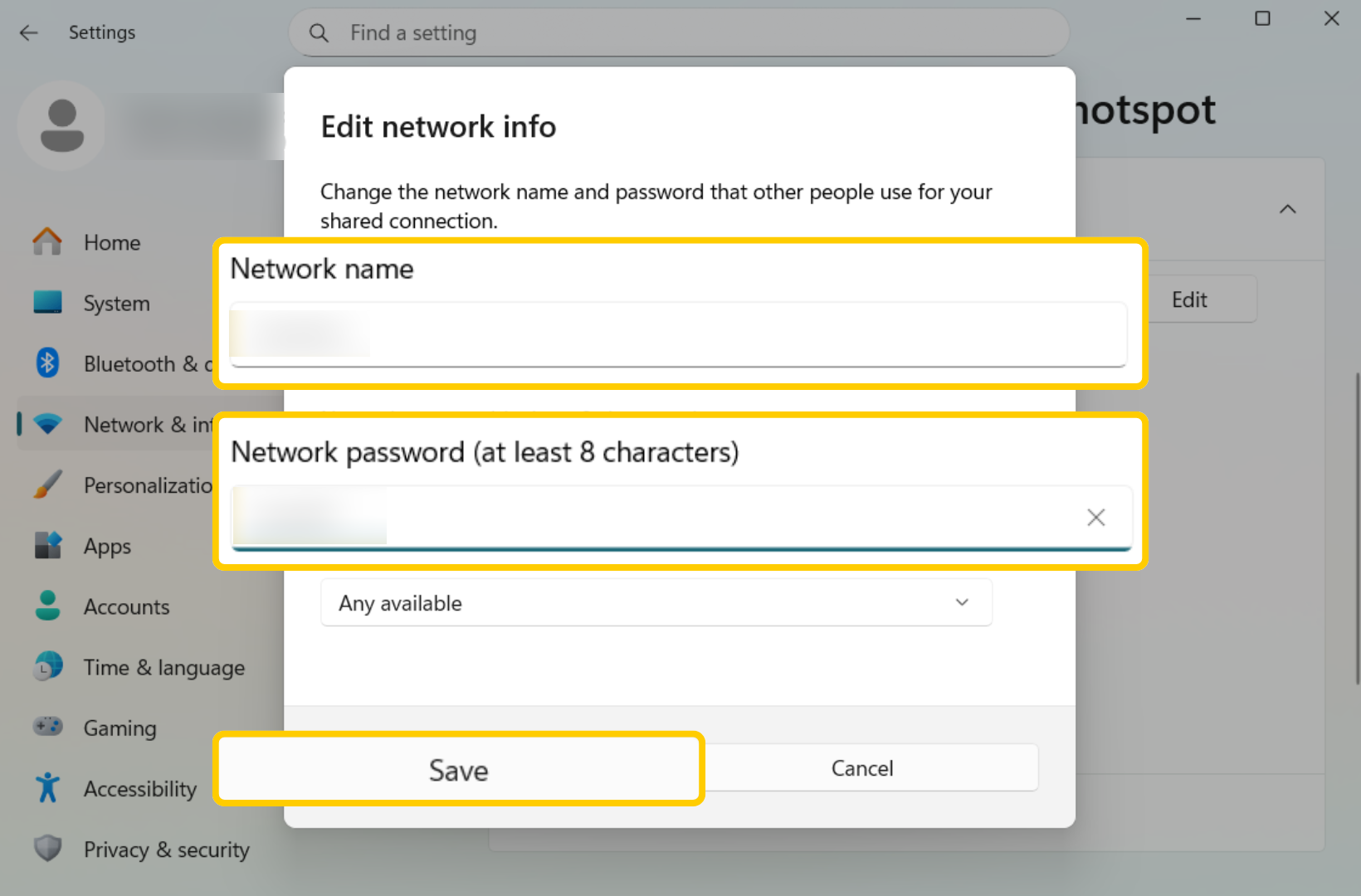Select the Apps settings icon

[x=48, y=545]
